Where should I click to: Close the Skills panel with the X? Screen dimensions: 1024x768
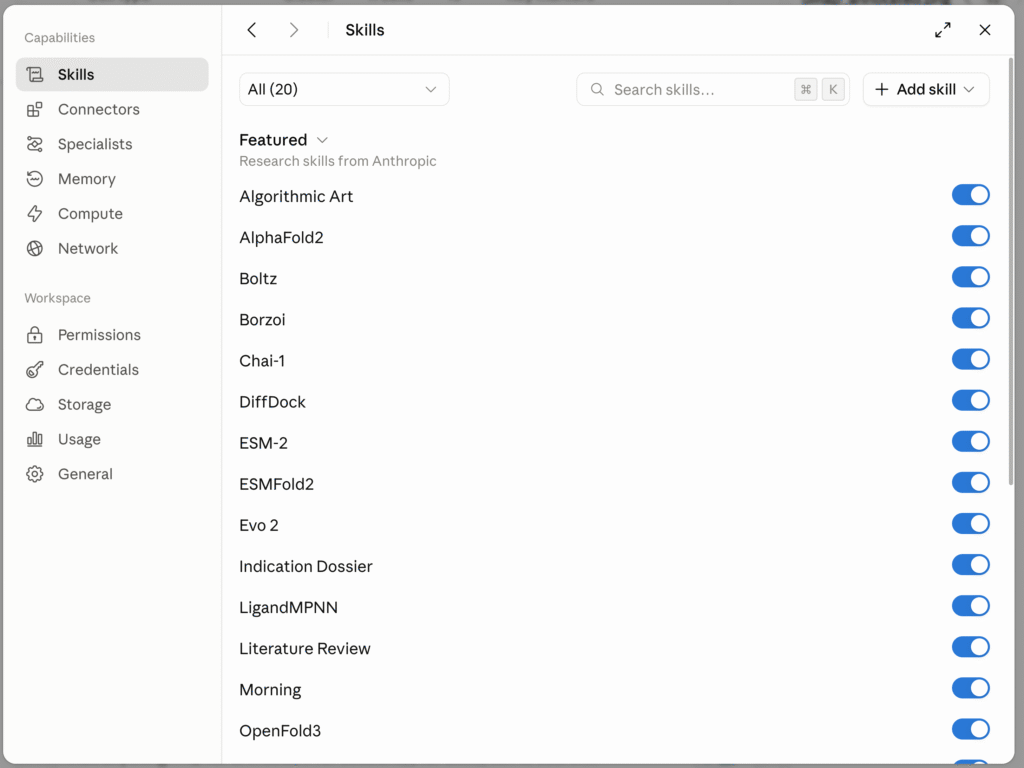[x=985, y=30]
